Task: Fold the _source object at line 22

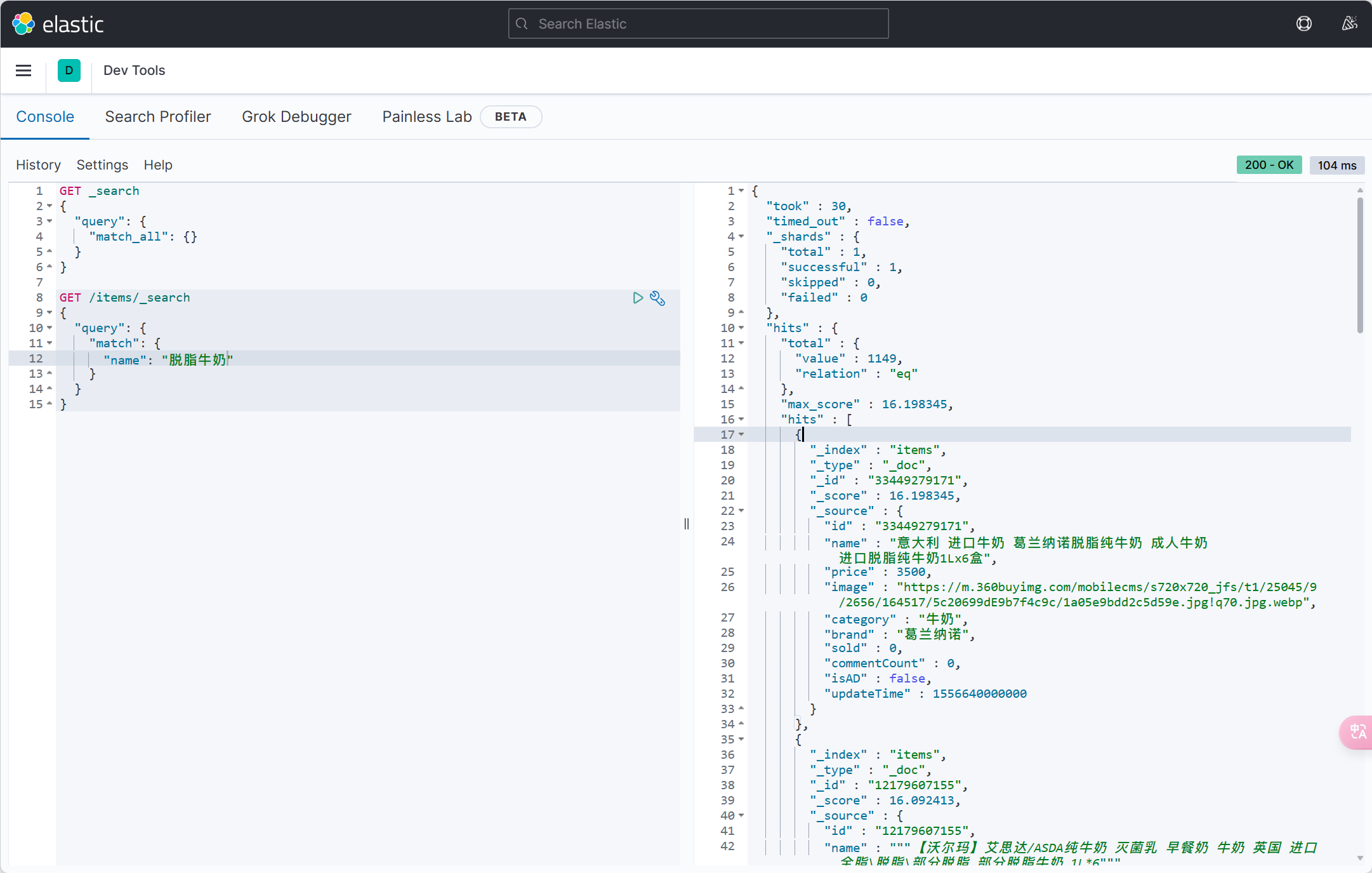Action: tap(741, 511)
